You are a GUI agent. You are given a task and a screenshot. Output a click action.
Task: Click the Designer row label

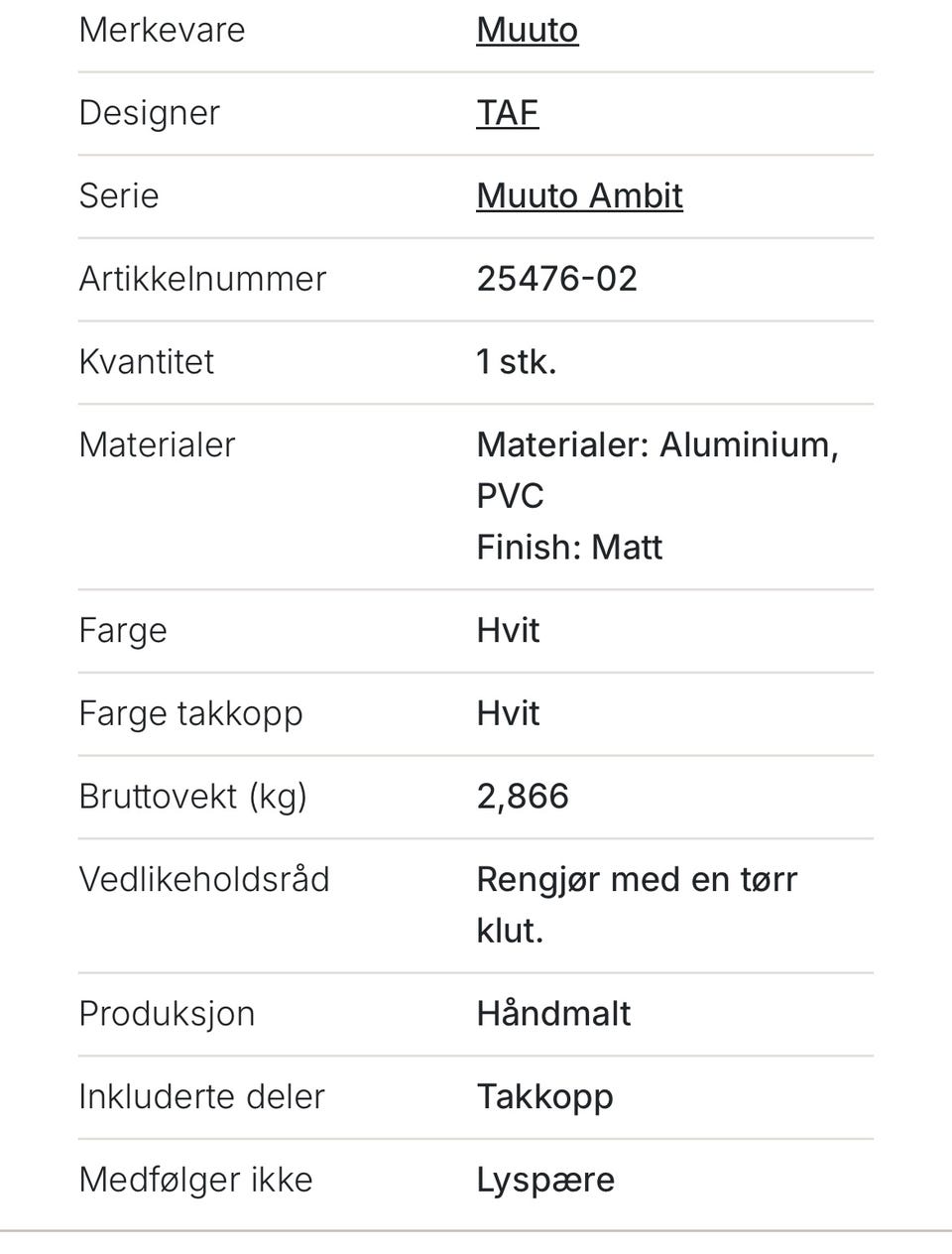[149, 113]
